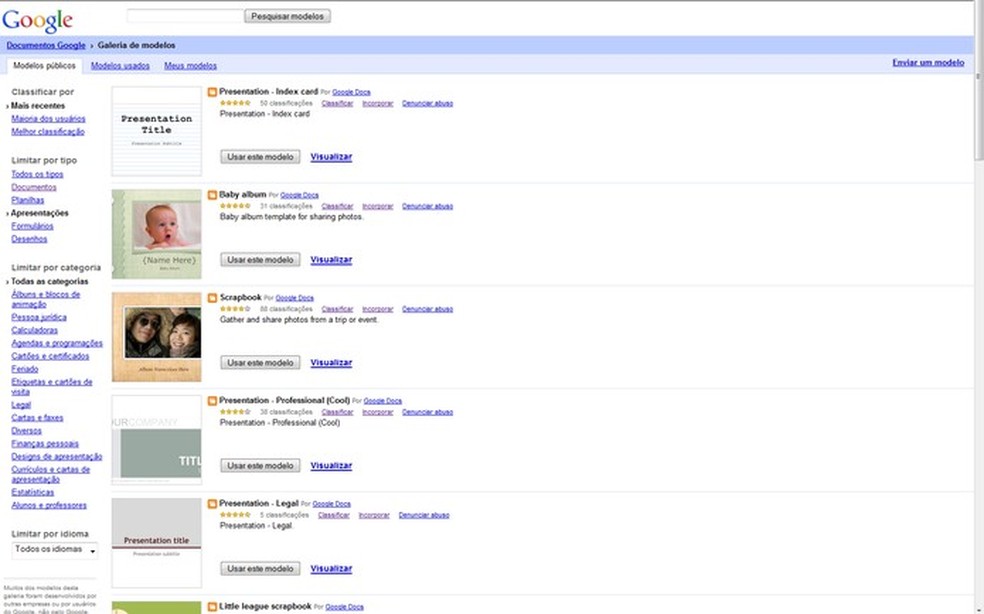The image size is (984, 614).
Task: Switch to Modelos usados tab
Action: [x=120, y=65]
